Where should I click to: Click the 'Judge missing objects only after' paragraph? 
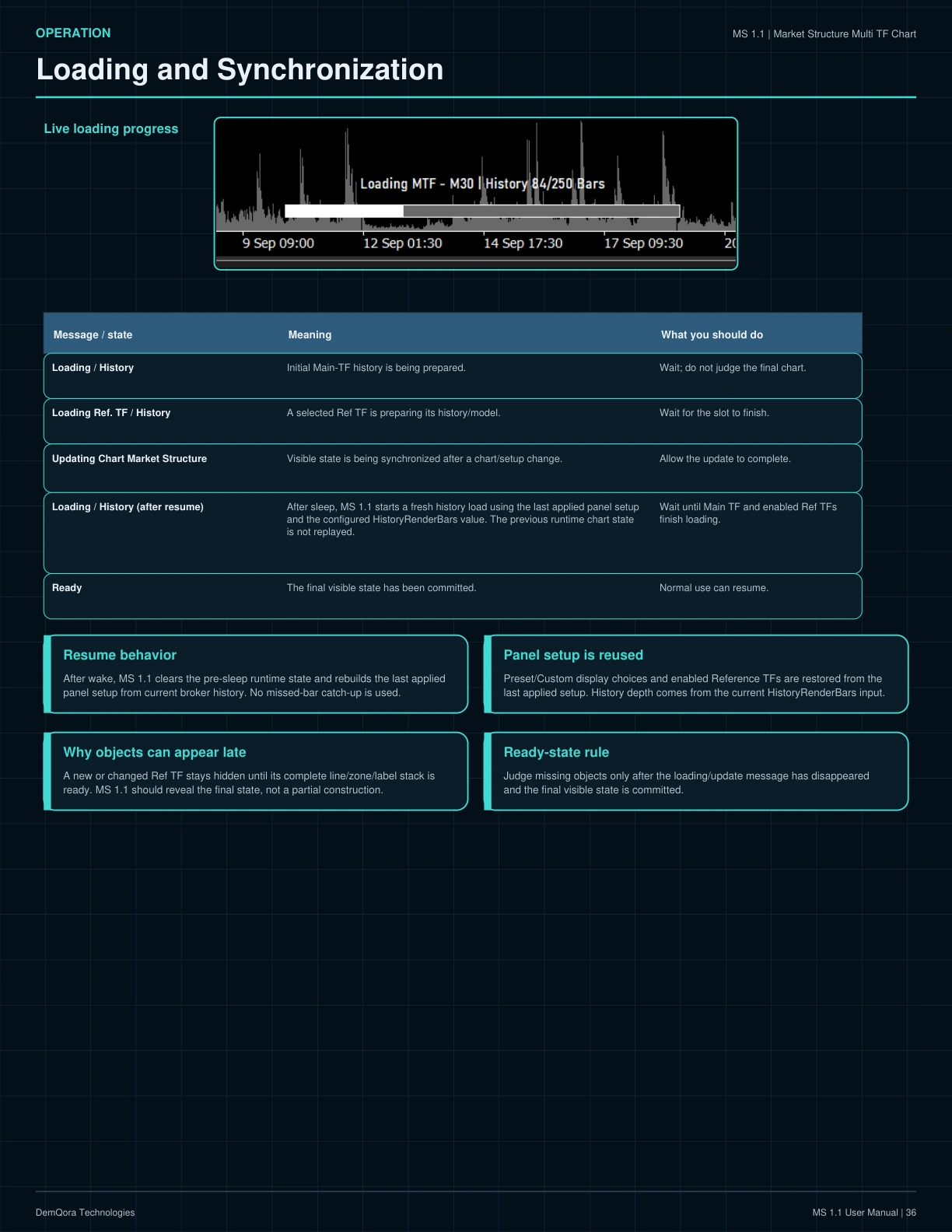pos(686,783)
